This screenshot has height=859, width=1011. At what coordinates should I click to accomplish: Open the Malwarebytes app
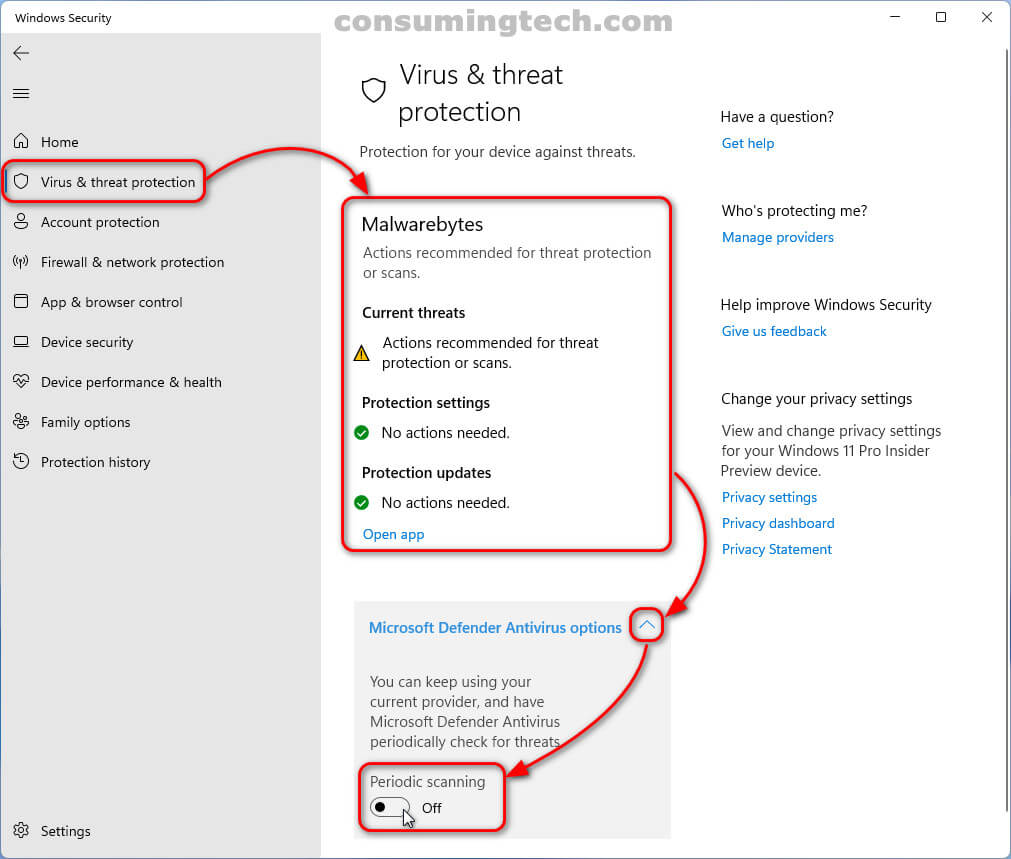(x=393, y=534)
